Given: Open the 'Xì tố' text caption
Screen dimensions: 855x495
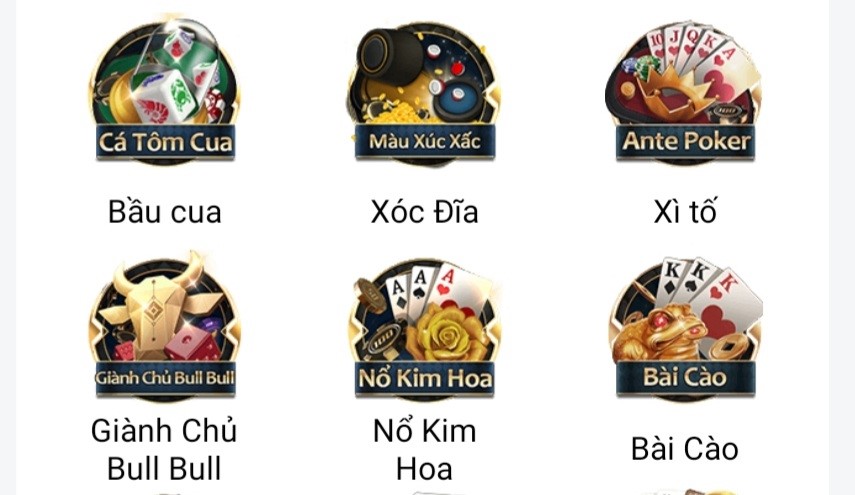Looking at the screenshot, I should (685, 212).
